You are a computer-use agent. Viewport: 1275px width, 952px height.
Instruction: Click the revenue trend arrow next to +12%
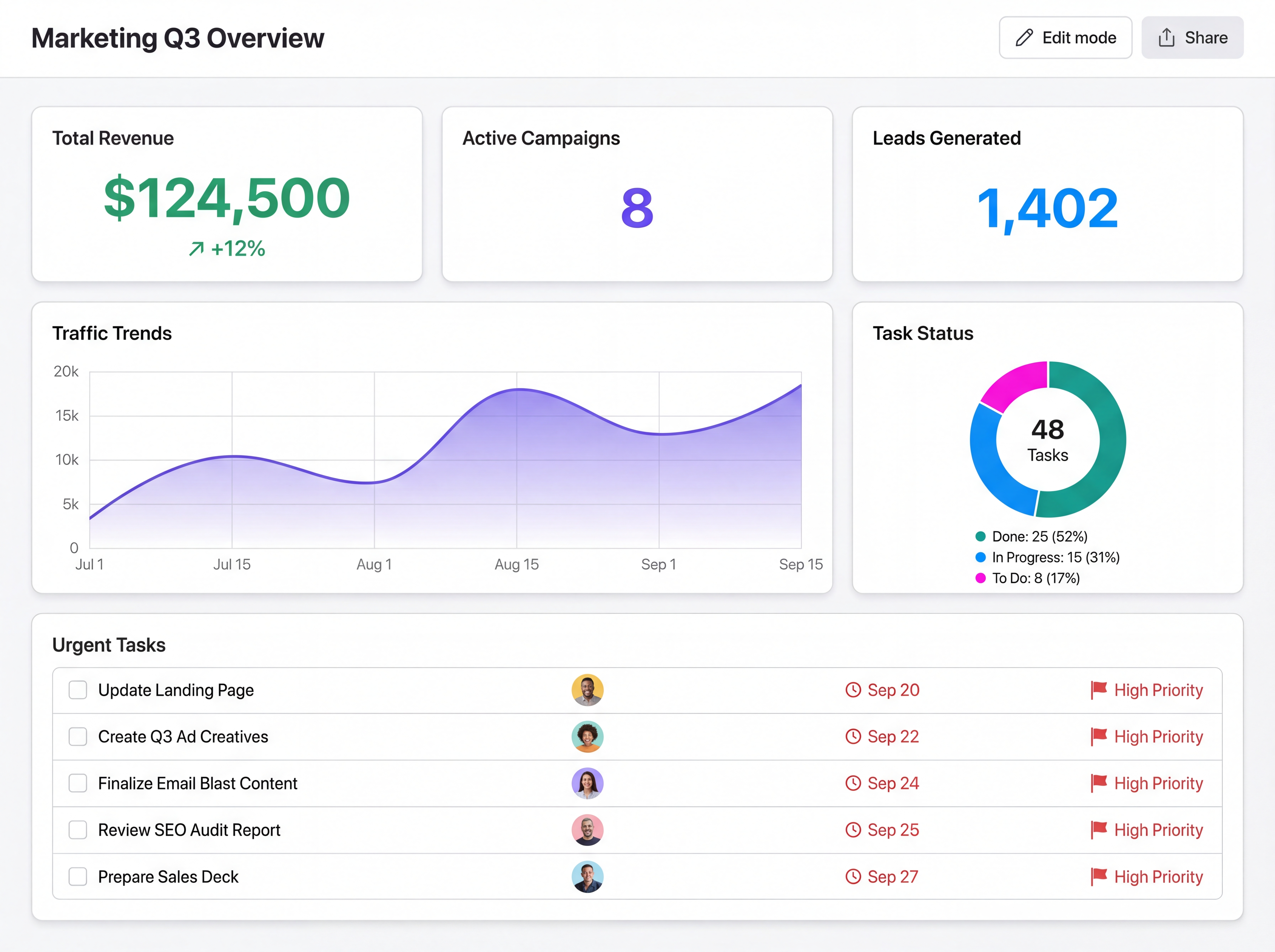(x=197, y=249)
